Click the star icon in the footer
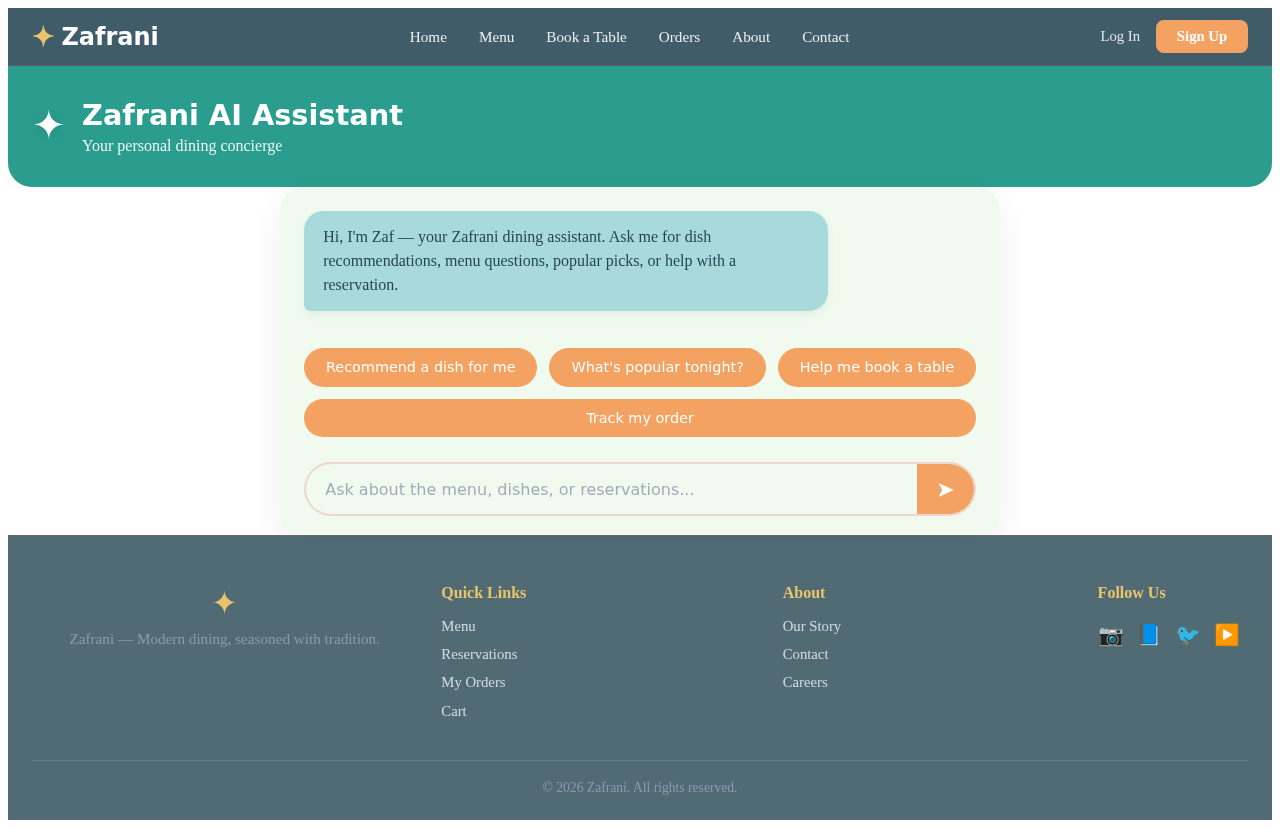The width and height of the screenshot is (1280, 828). click(224, 603)
